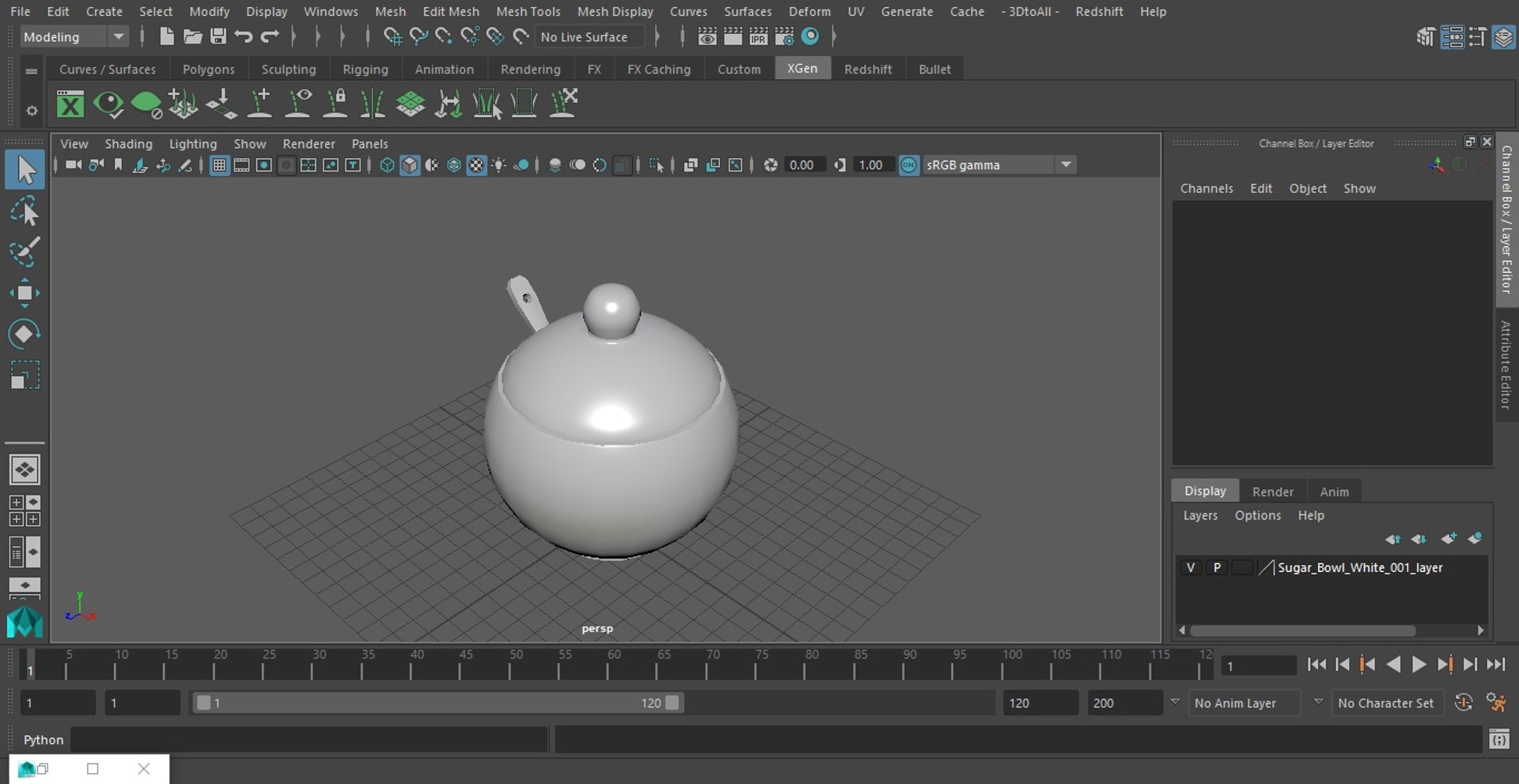The image size is (1519, 784).
Task: Open the Mesh Tools menu
Action: click(528, 11)
